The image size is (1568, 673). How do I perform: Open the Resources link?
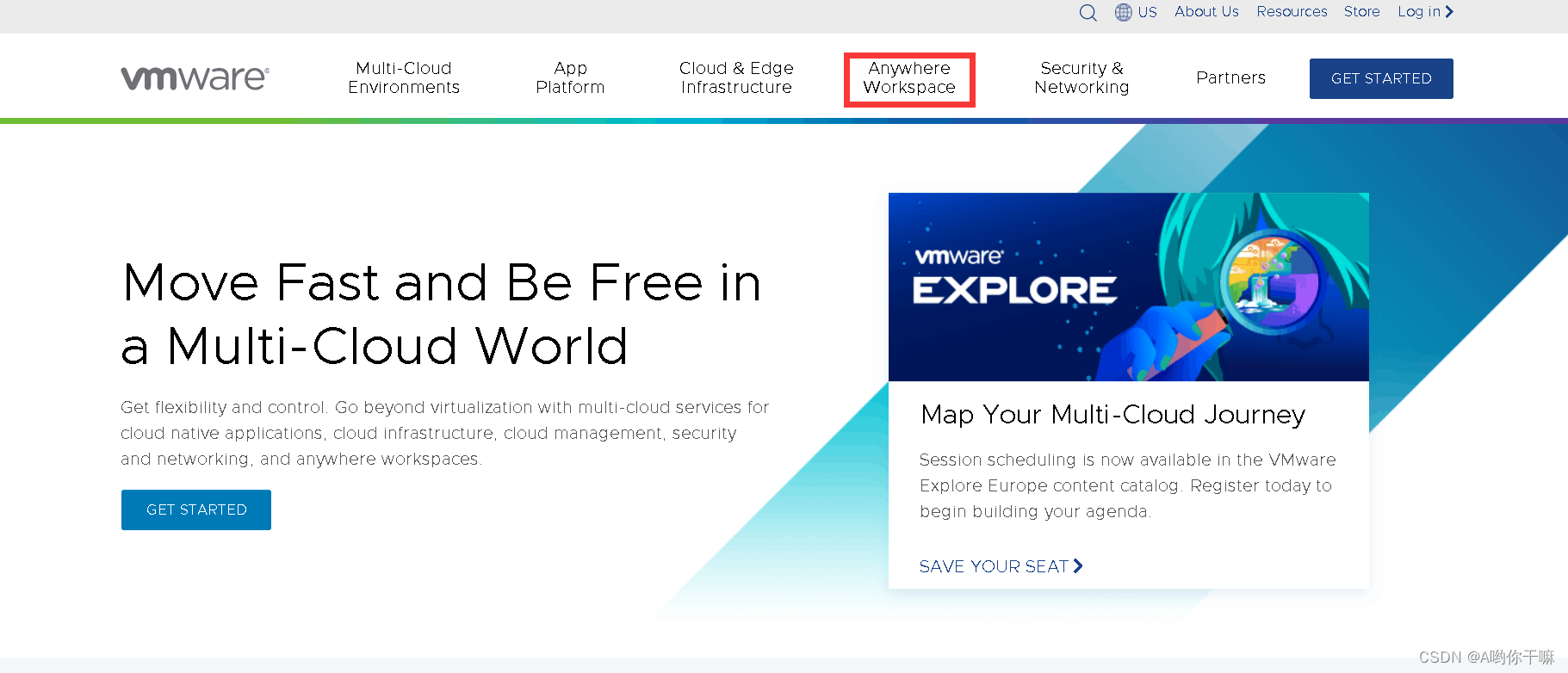[1292, 11]
